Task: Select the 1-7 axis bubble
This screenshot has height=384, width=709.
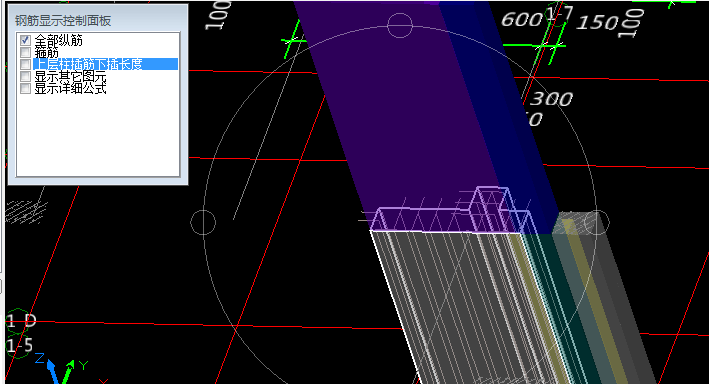Action: click(558, 14)
